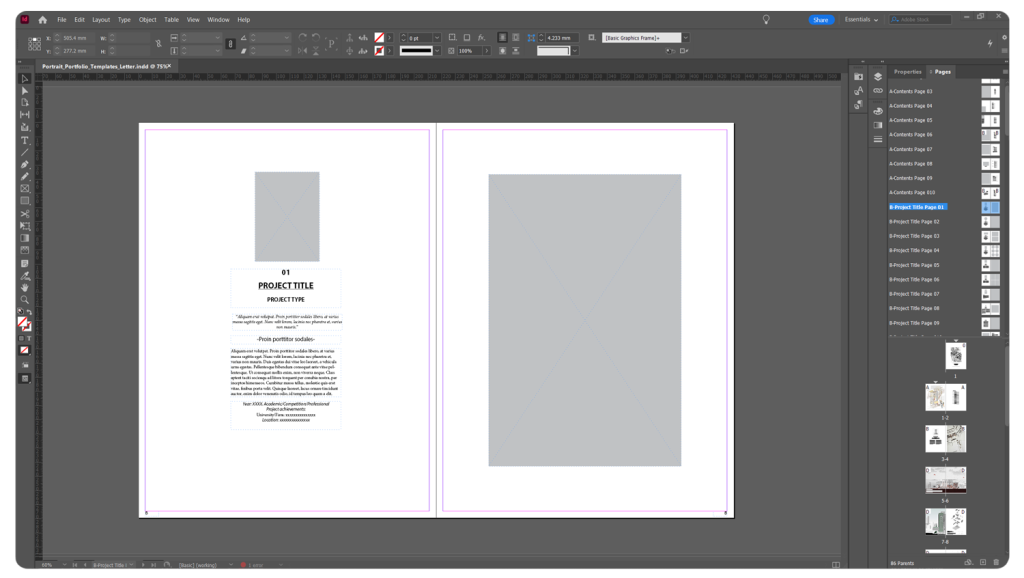Click the preflight errors indicator
The height and width of the screenshot is (578, 1024).
(x=253, y=565)
